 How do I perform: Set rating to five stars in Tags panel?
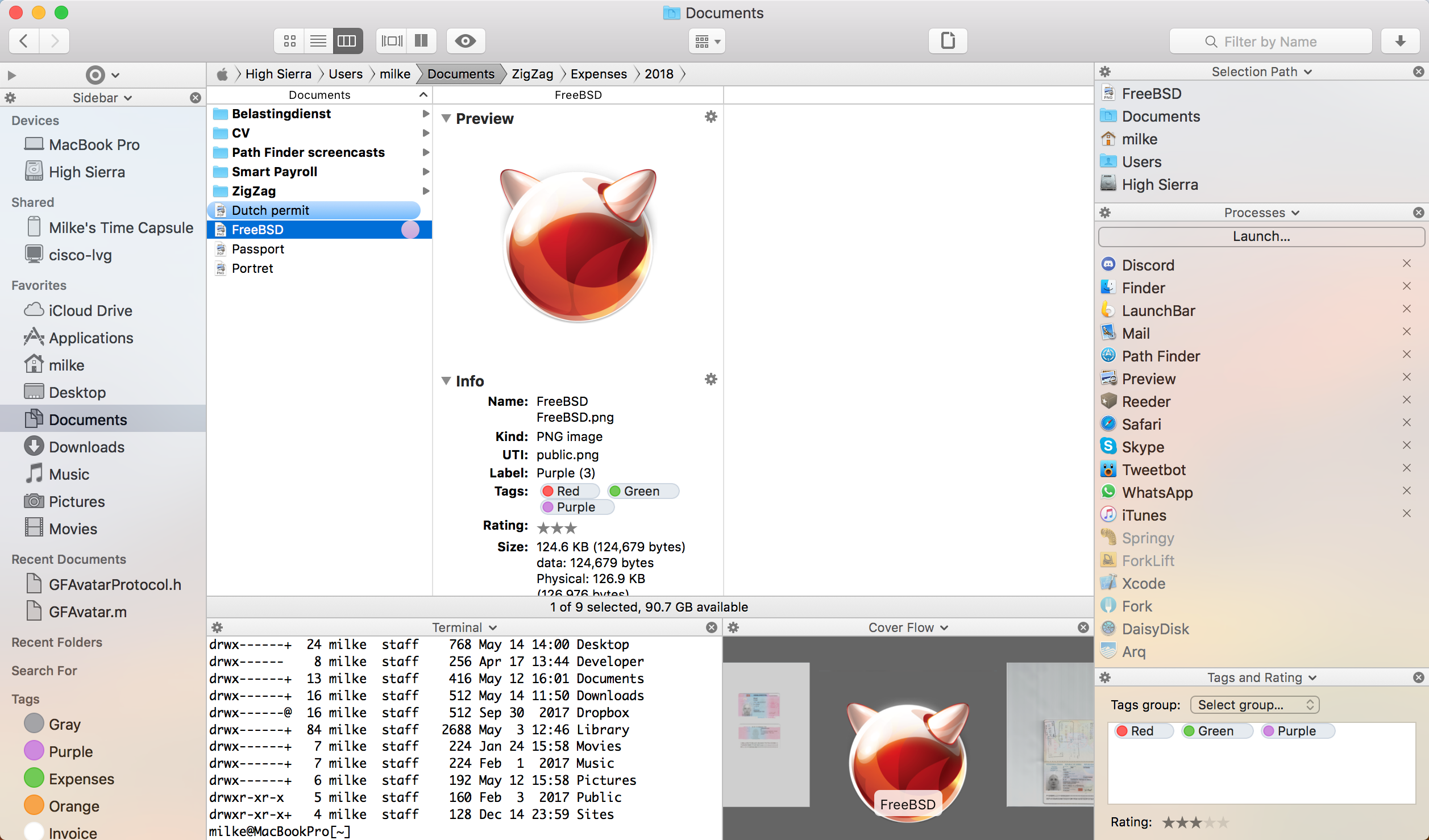[1223, 822]
